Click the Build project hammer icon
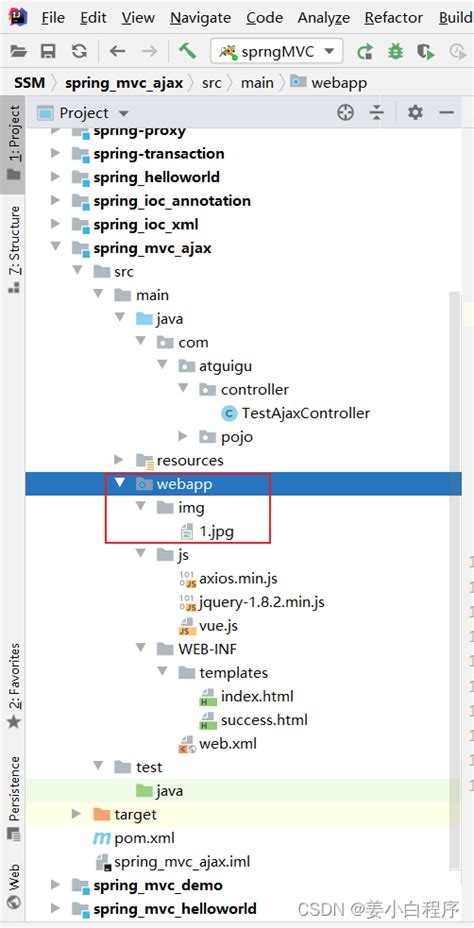Image resolution: width=474 pixels, height=928 pixels. click(188, 51)
